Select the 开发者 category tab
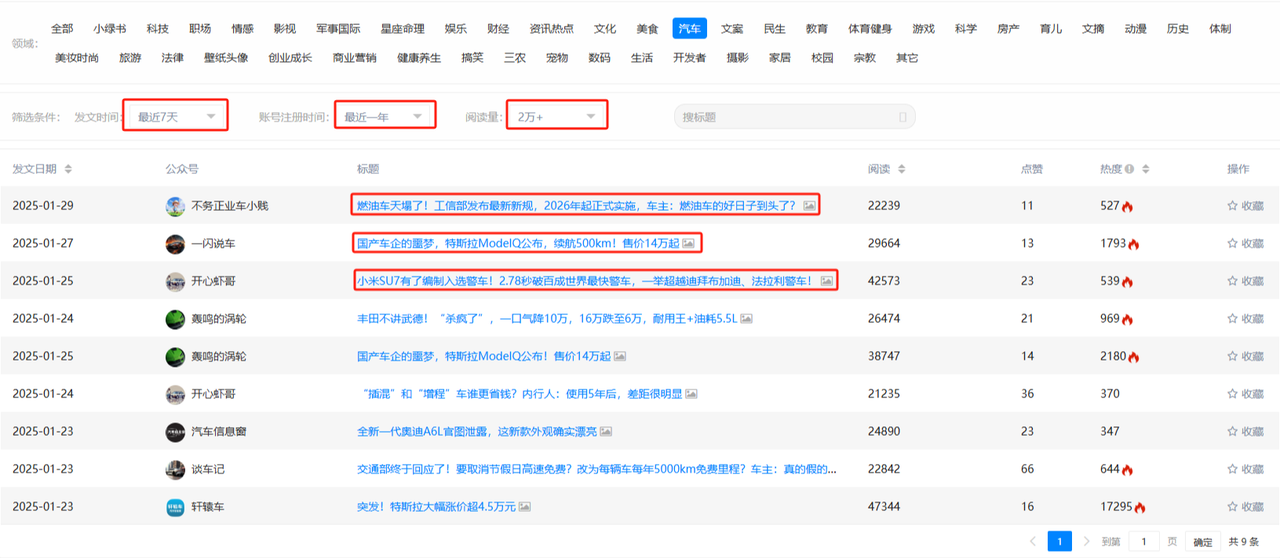Viewport: 1280px width, 558px height. [x=690, y=58]
